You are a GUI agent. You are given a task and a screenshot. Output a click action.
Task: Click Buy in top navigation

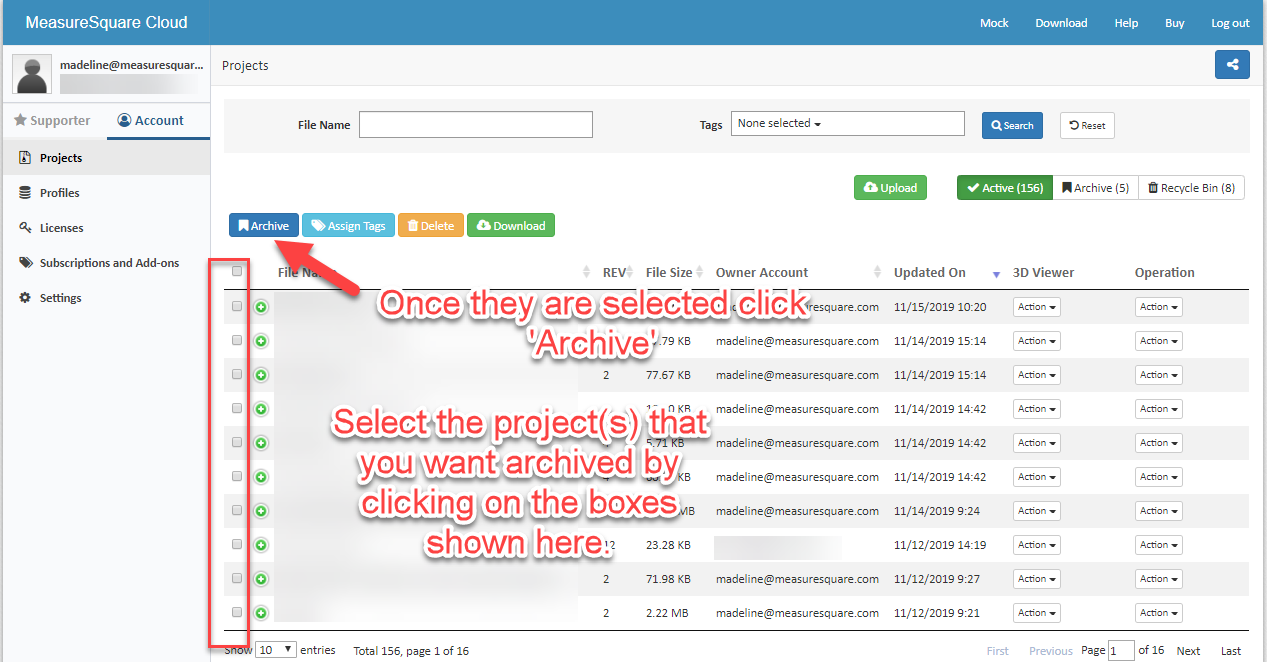tap(1175, 23)
